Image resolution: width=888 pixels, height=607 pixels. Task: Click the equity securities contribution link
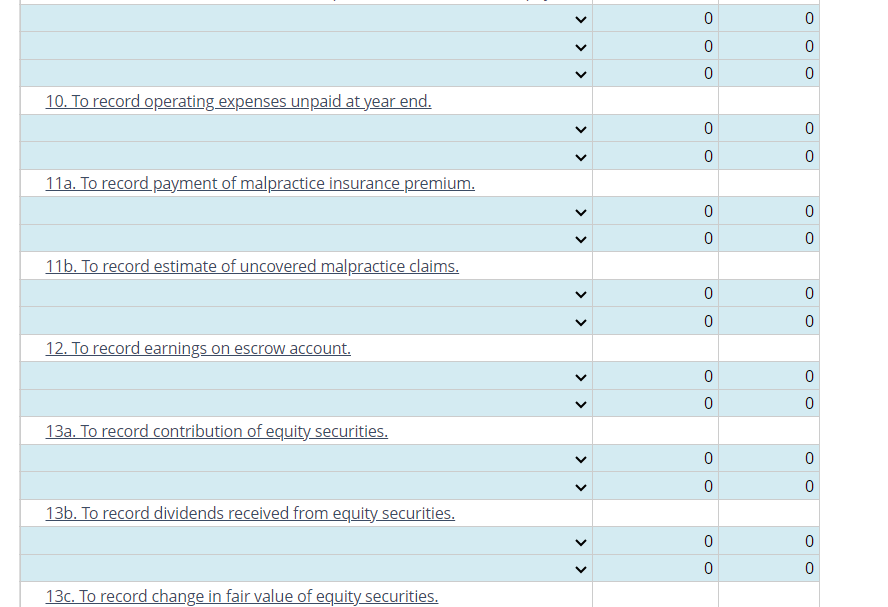click(x=216, y=431)
